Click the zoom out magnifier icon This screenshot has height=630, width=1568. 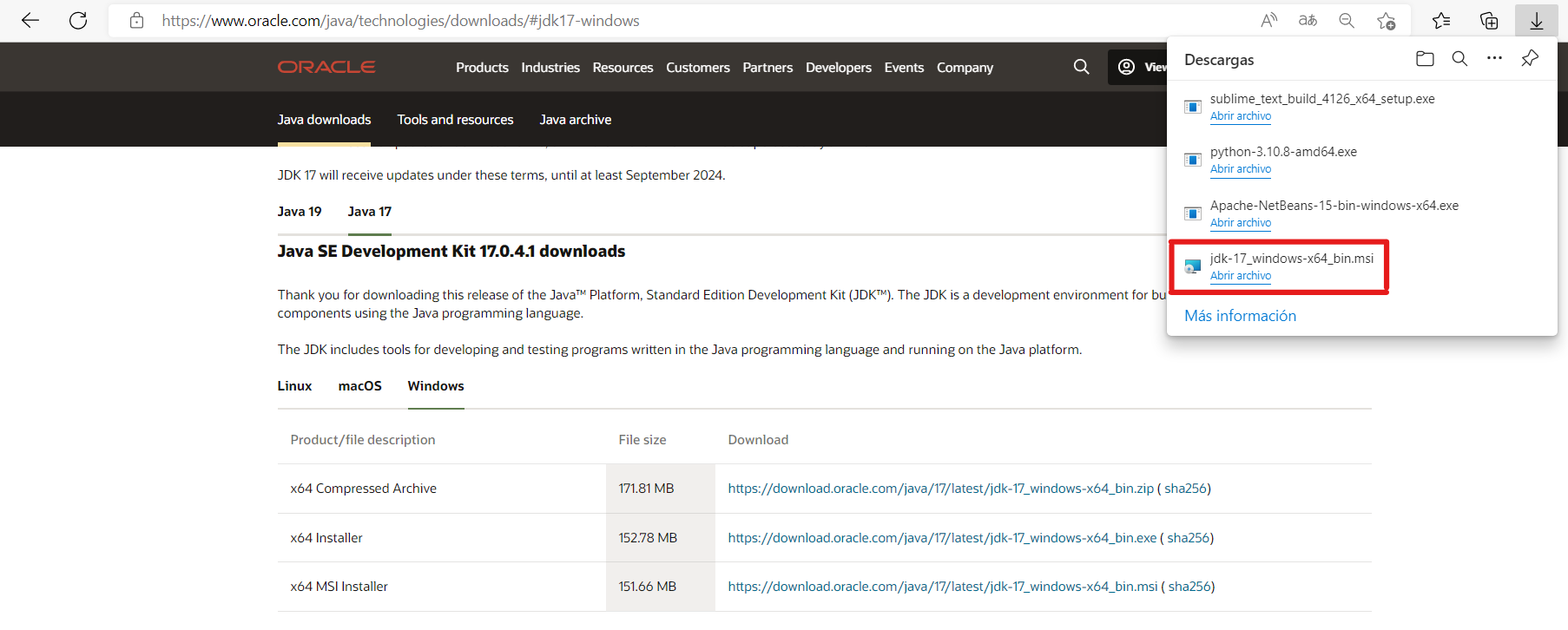pyautogui.click(x=1347, y=20)
